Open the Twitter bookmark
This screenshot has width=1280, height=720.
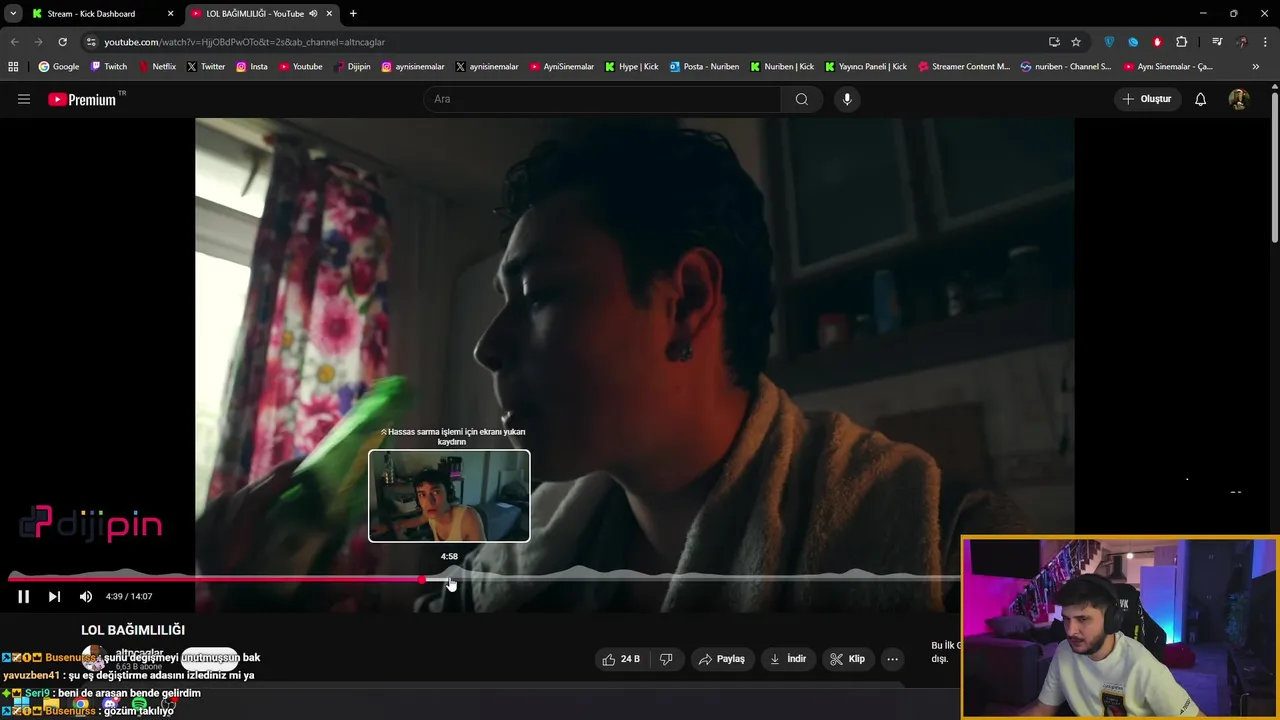click(x=206, y=67)
